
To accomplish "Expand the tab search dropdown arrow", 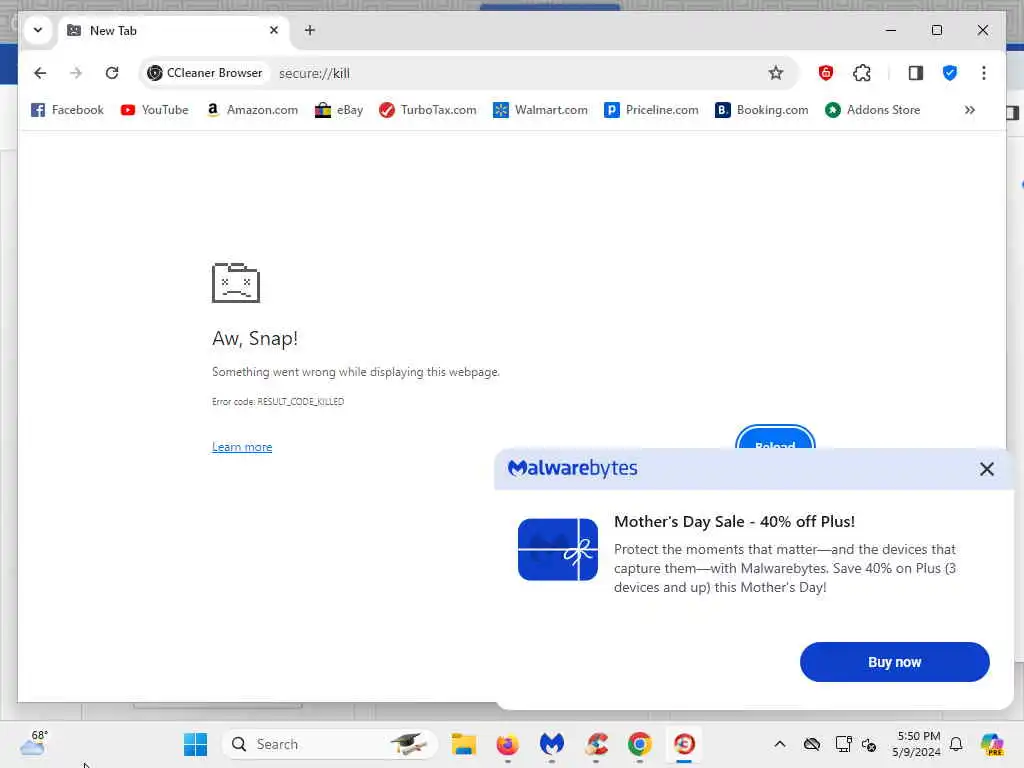I will 38,30.
